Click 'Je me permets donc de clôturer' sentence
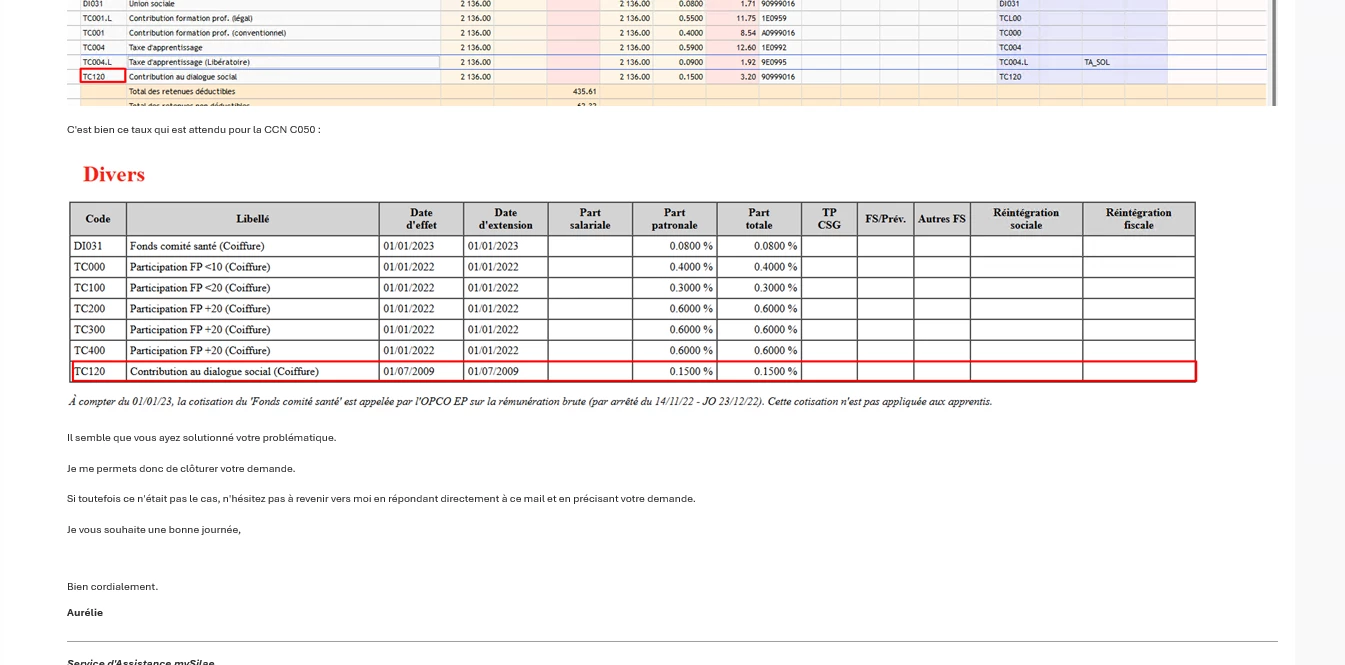Viewport: 1345px width, 665px height. point(181,469)
